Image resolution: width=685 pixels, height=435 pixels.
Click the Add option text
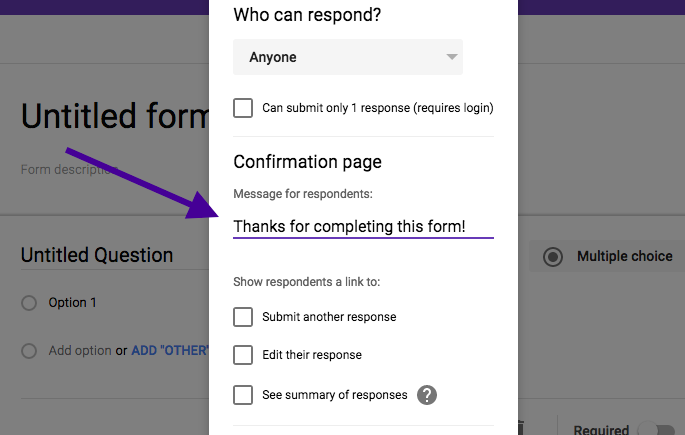pyautogui.click(x=80, y=350)
